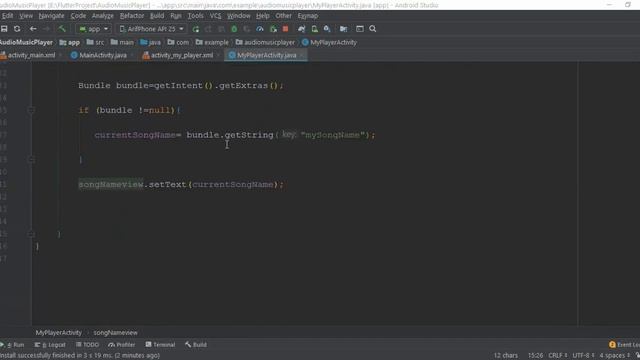The height and width of the screenshot is (360, 640).
Task: Click the Search Everywhere magnifier icon
Action: tap(373, 29)
